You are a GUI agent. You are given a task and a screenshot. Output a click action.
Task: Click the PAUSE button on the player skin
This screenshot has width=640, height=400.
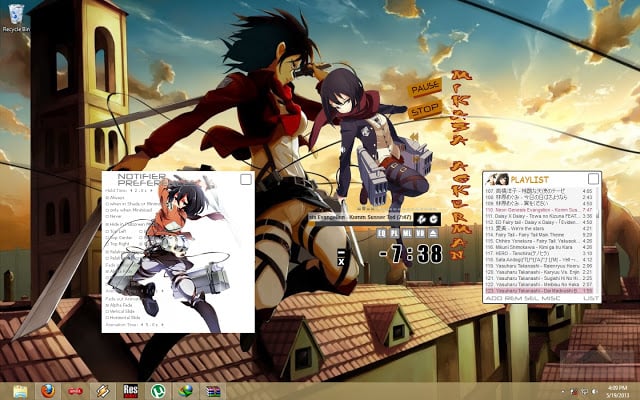425,87
